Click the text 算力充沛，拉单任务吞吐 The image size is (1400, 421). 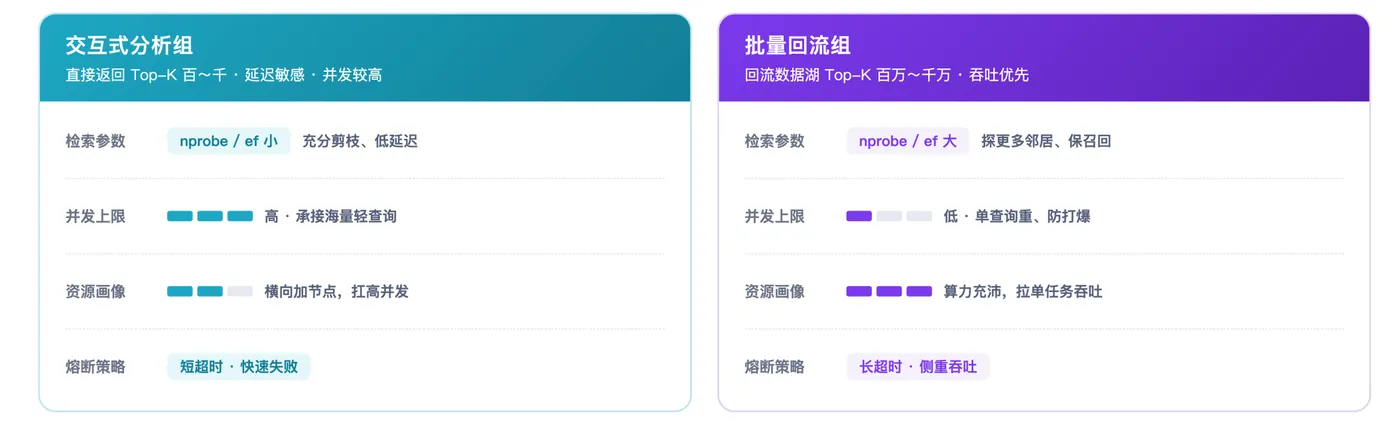tap(1023, 291)
